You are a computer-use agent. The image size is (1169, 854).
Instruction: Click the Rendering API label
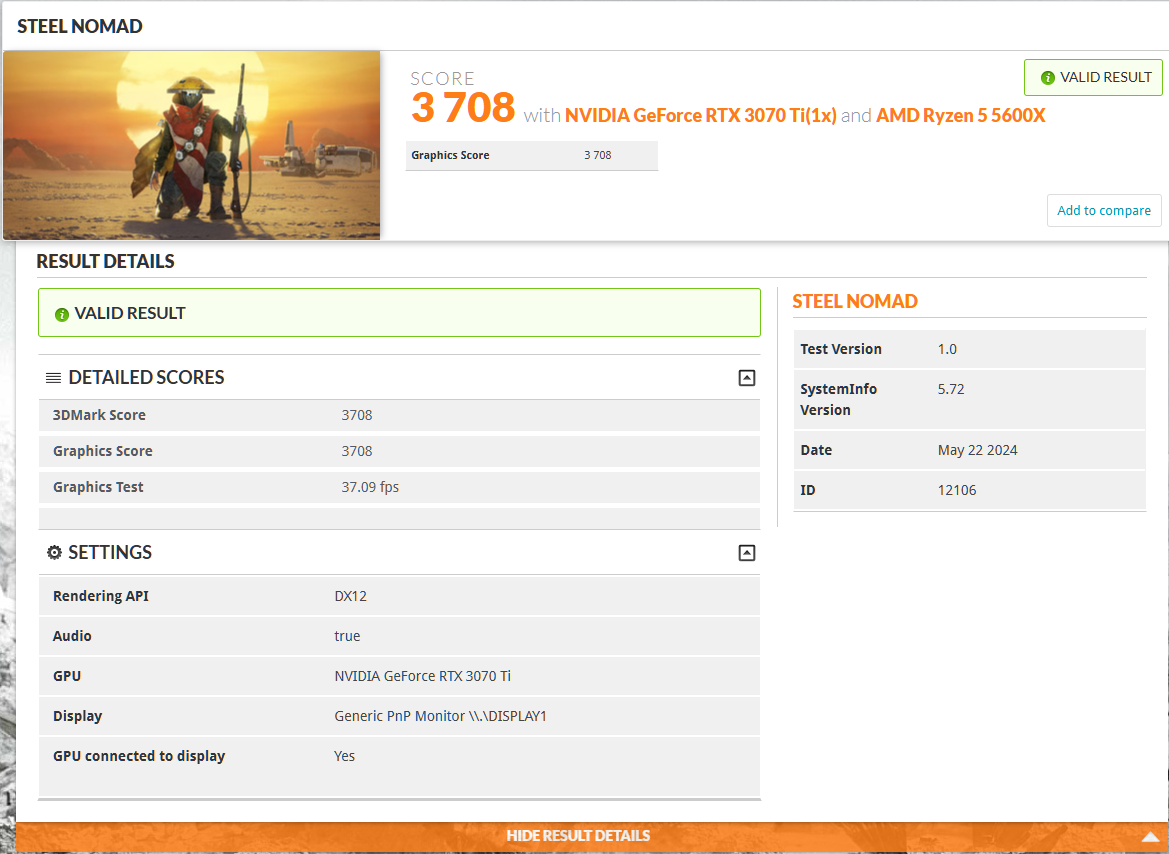100,596
